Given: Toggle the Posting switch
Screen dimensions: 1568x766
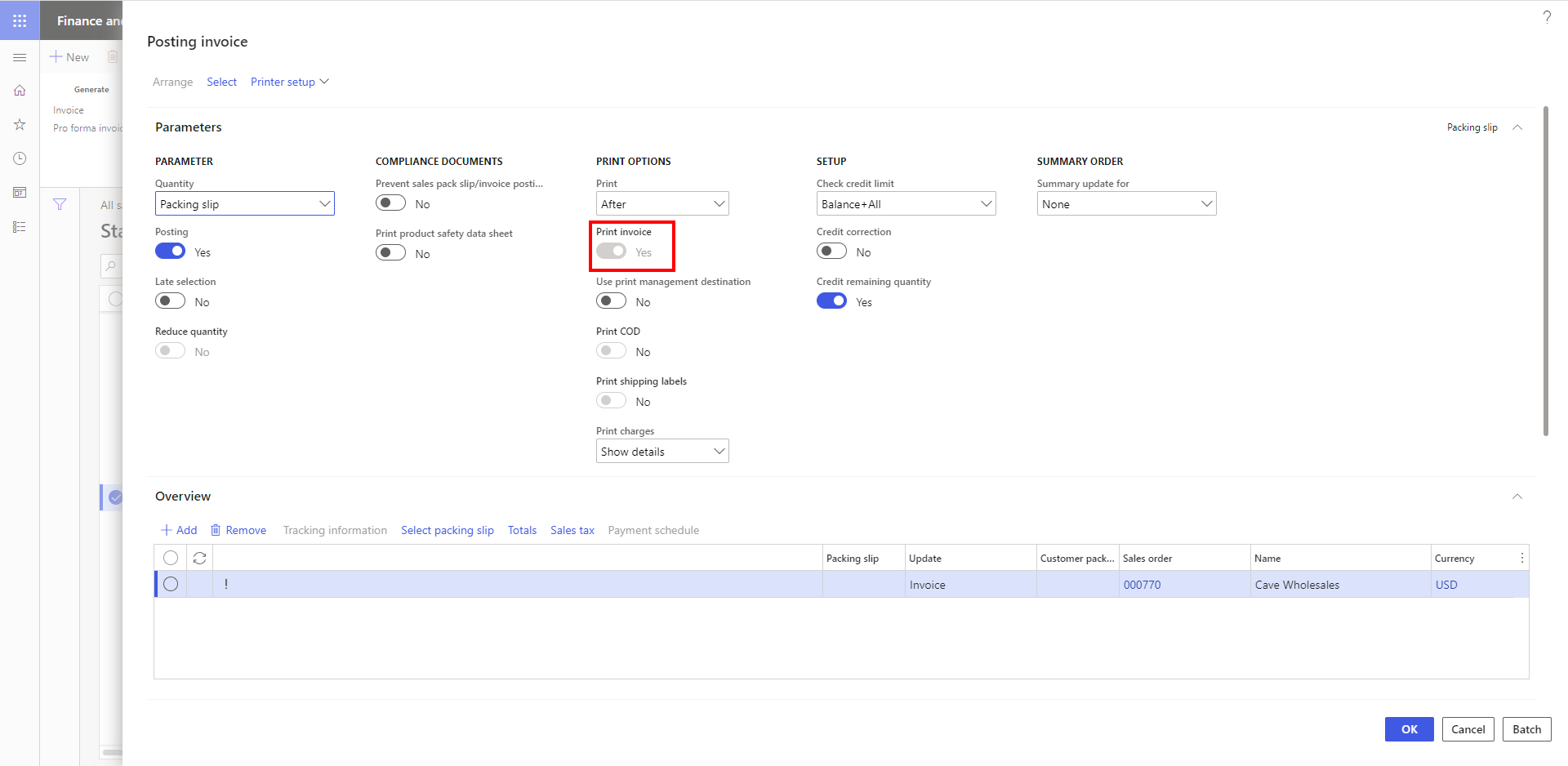Looking at the screenshot, I should (x=170, y=252).
